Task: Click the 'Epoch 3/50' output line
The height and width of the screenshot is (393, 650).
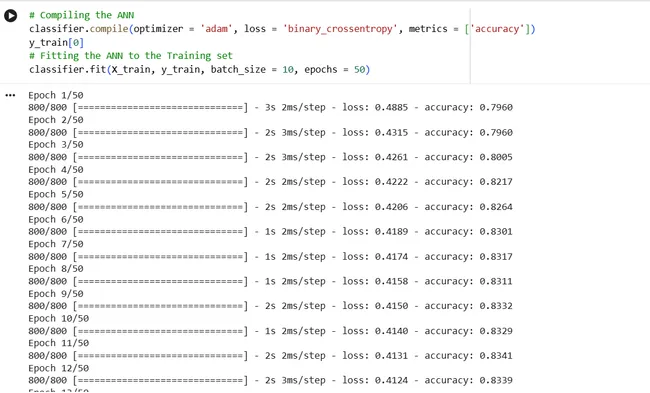Action: (56, 145)
